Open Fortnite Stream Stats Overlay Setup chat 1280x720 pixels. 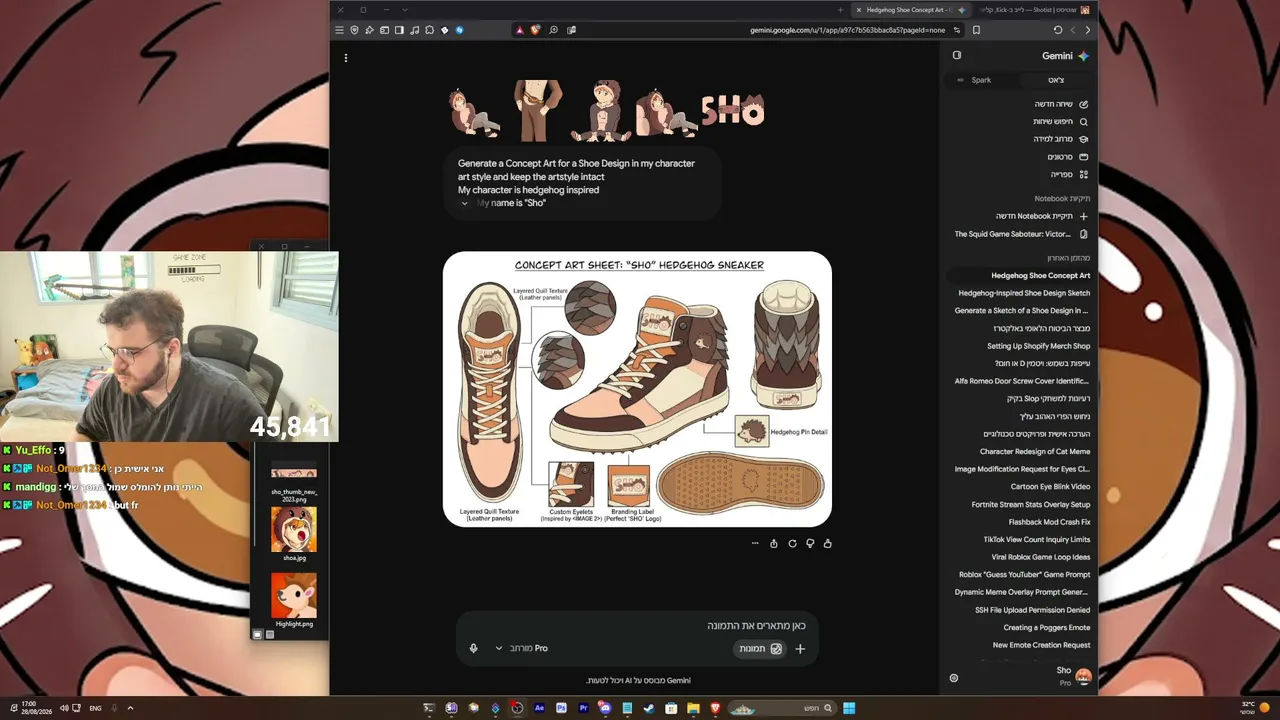tap(1031, 505)
